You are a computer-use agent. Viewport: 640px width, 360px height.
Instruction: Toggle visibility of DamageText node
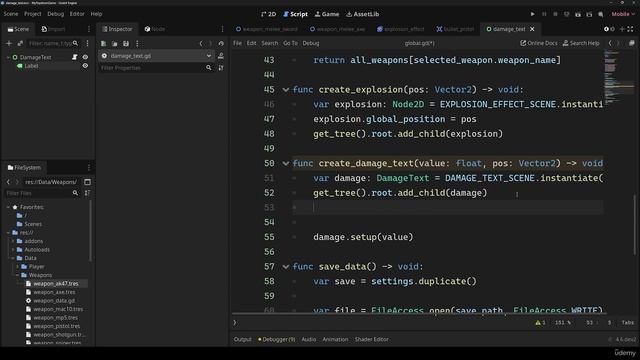[x=85, y=57]
